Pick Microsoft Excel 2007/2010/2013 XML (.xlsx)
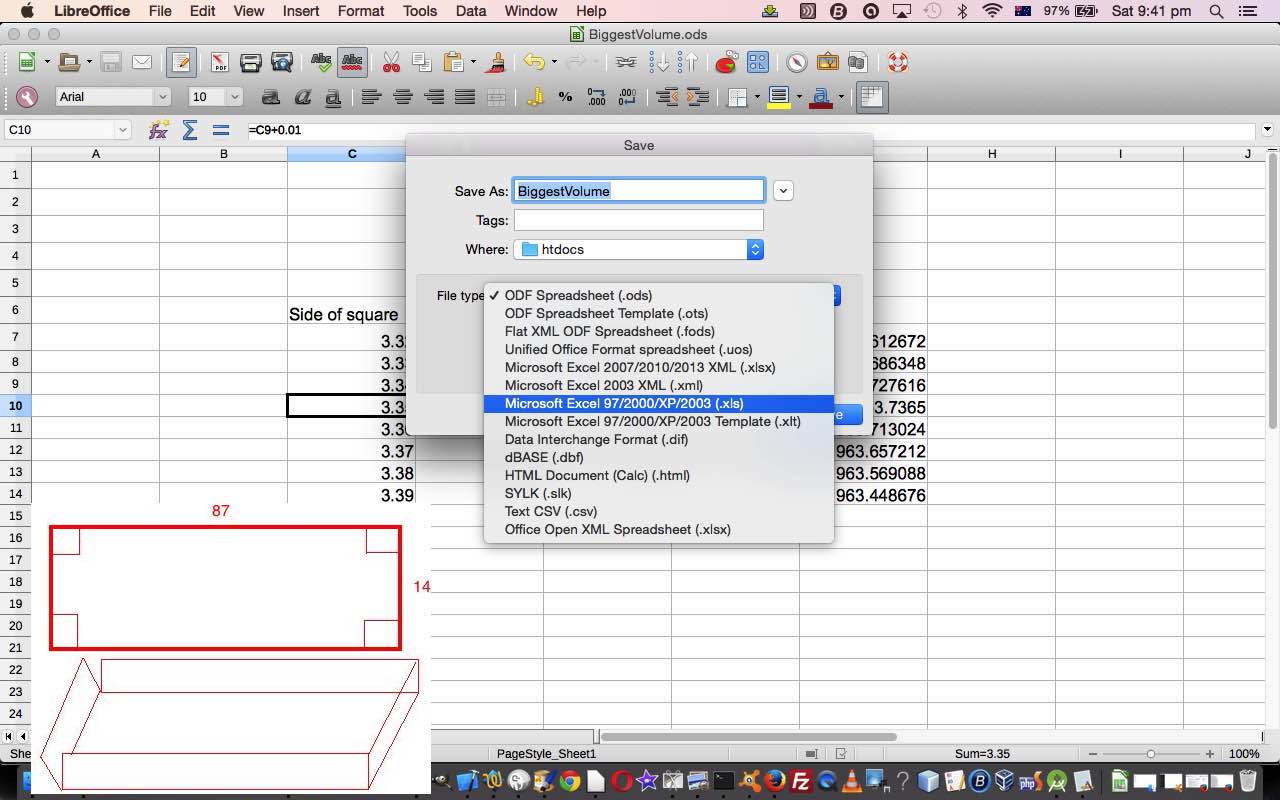This screenshot has height=800, width=1280. pos(658,368)
